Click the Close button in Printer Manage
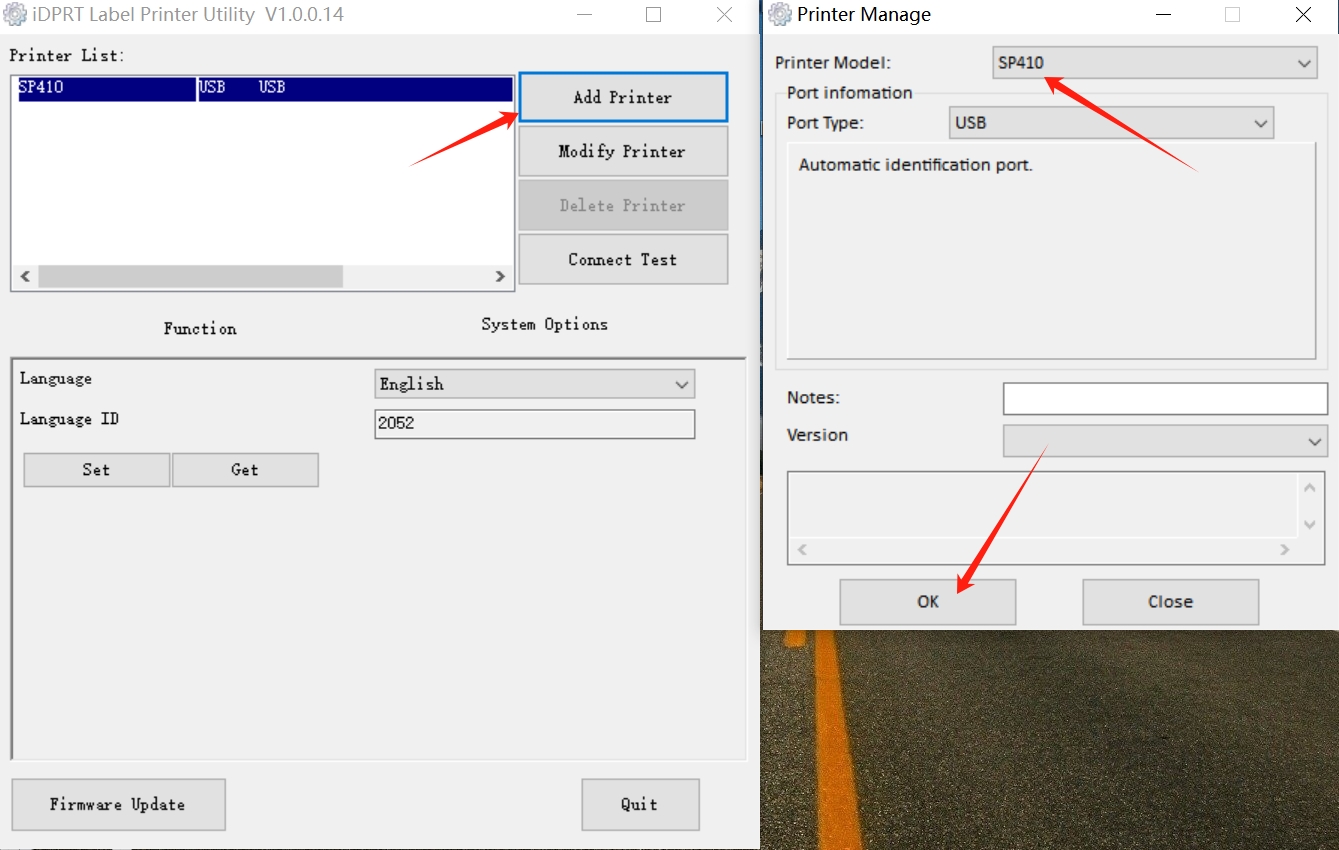The image size is (1339, 850). (x=1170, y=602)
